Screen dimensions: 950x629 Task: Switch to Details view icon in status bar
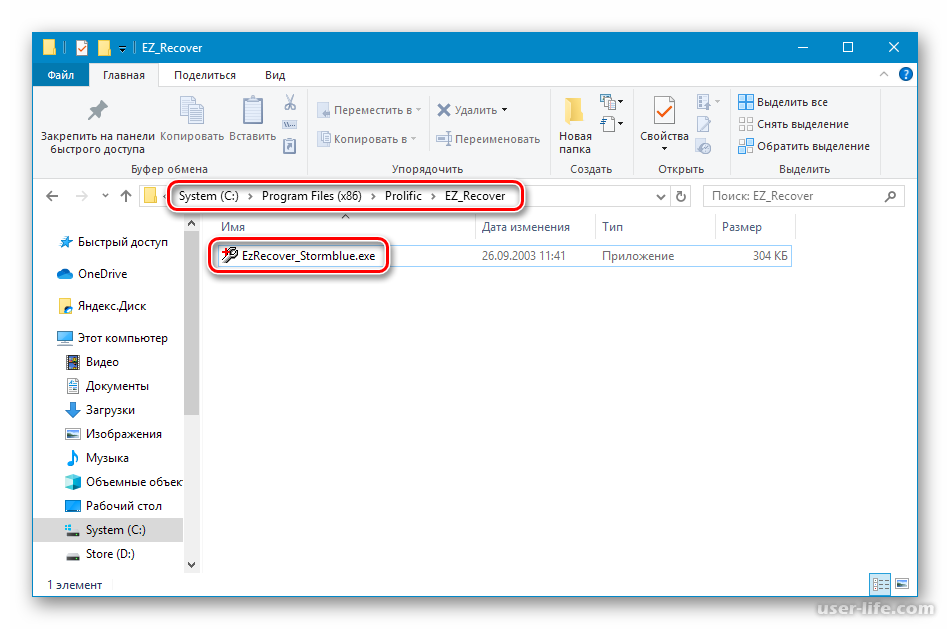coord(880,584)
